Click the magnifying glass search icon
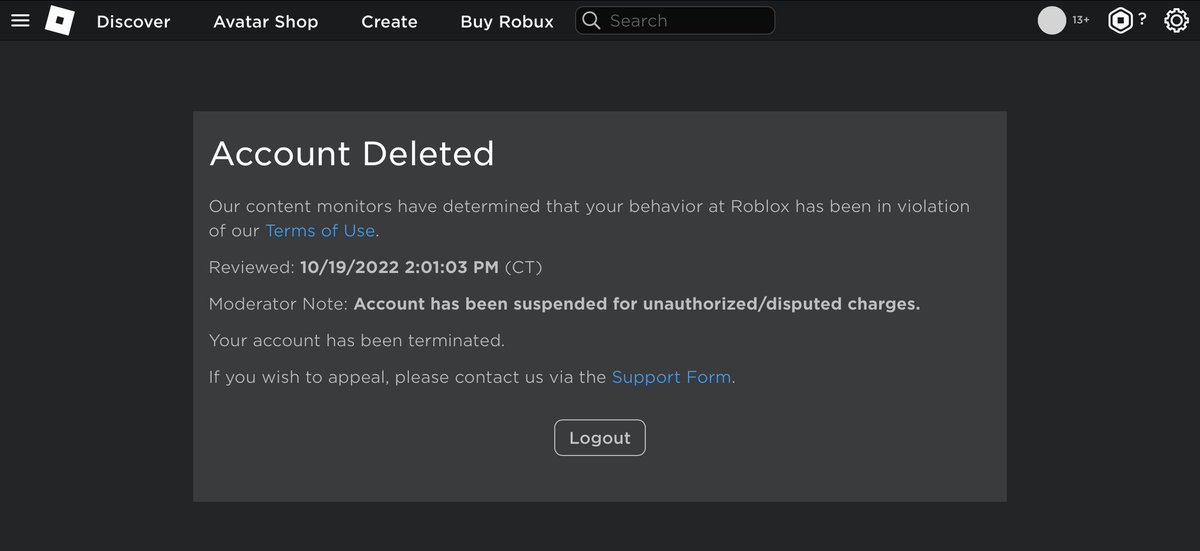Viewport: 1200px width, 551px height. [592, 20]
